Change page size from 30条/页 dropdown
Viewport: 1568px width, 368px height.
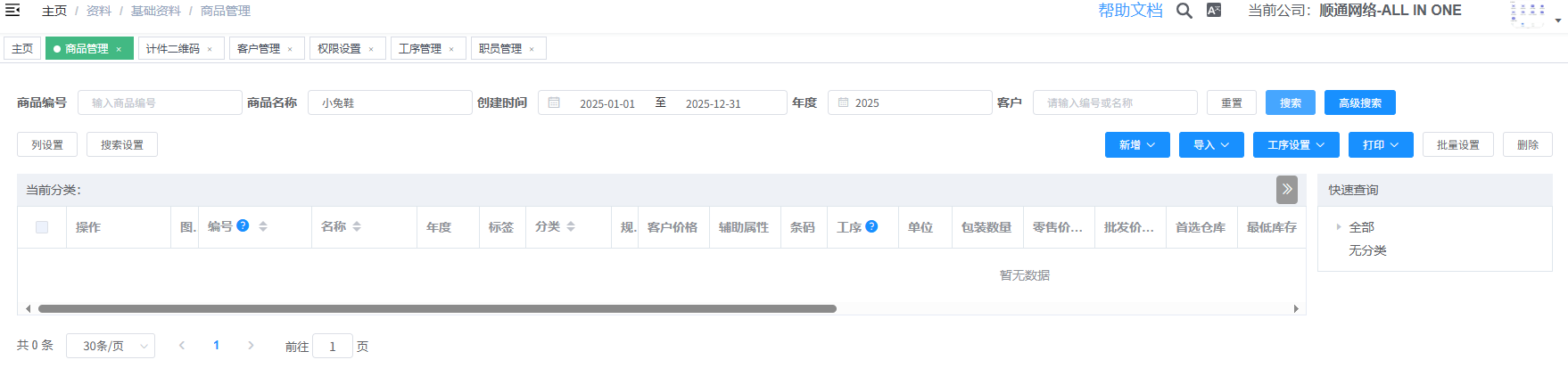(110, 346)
